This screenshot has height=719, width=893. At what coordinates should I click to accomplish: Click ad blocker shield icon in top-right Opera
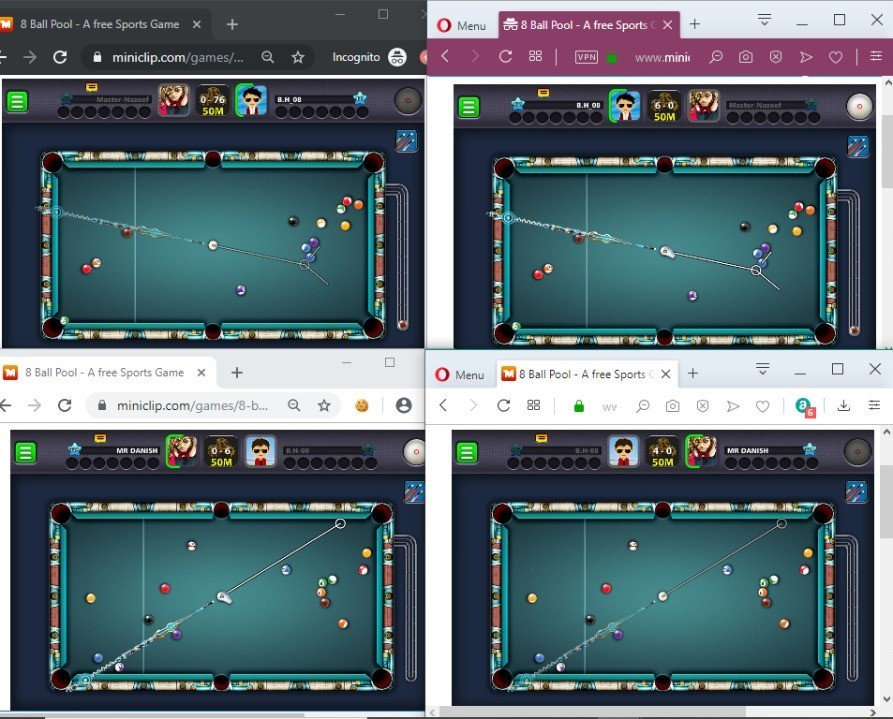coord(776,57)
